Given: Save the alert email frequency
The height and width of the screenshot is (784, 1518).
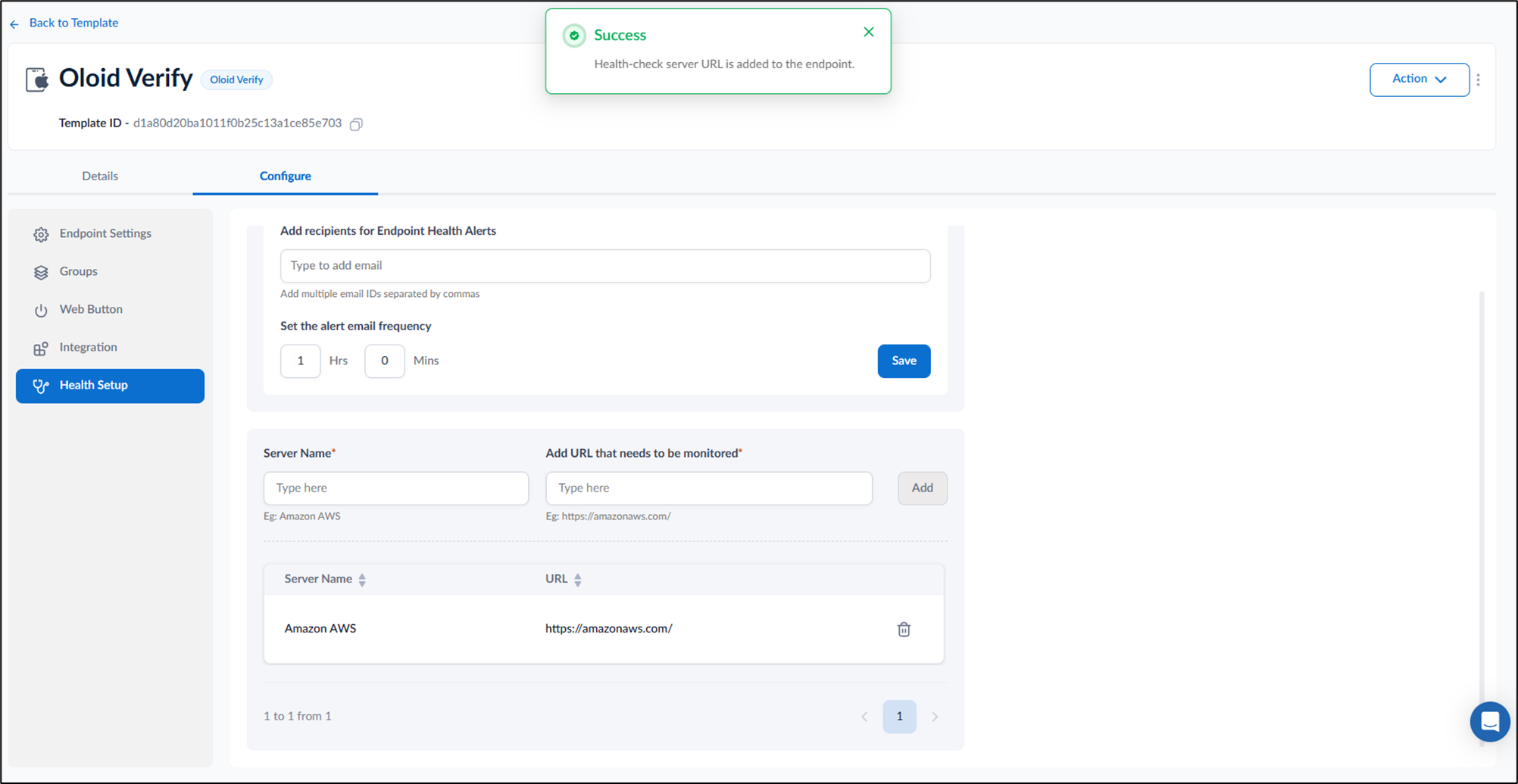Looking at the screenshot, I should click(x=904, y=361).
